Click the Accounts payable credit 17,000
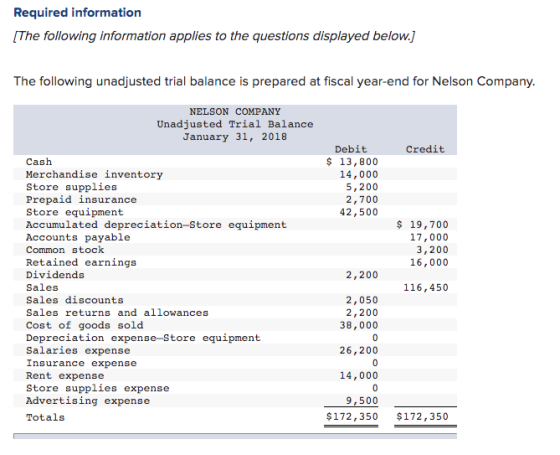Screen dimensions: 560x455 coord(429,237)
